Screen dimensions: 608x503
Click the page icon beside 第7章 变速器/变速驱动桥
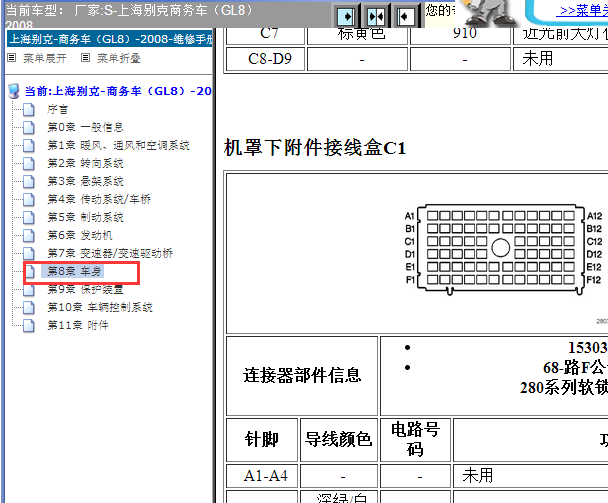(x=29, y=254)
